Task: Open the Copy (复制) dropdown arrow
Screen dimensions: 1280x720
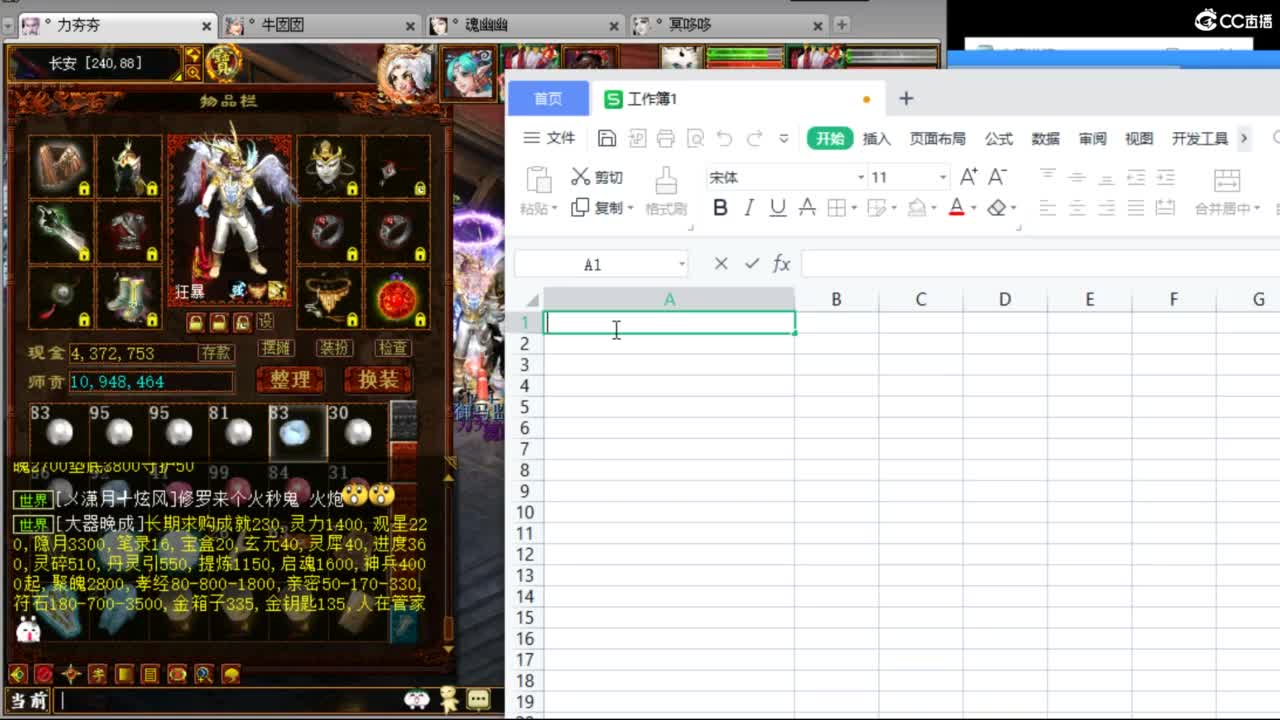Action: point(631,208)
